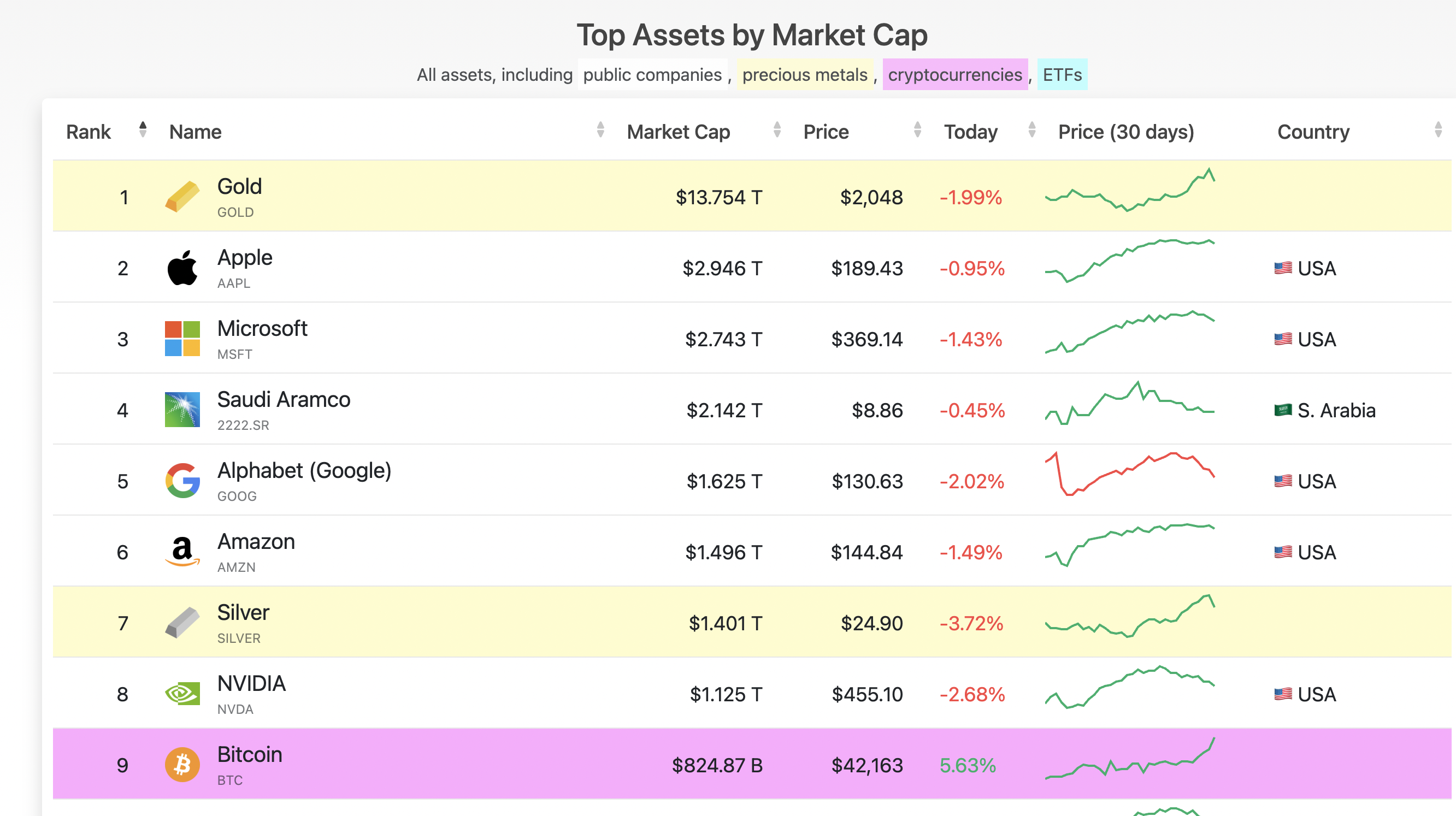This screenshot has height=816, width=1456.
Task: Open the Apple company page
Action: pos(245,258)
